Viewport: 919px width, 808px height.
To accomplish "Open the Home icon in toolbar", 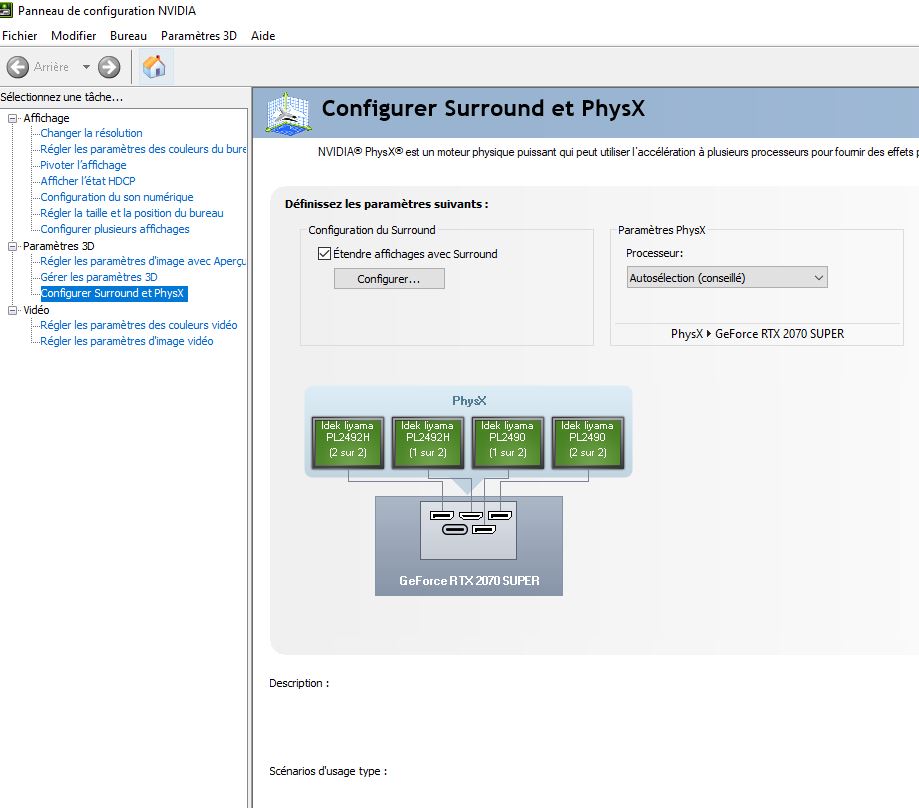I will [x=154, y=66].
